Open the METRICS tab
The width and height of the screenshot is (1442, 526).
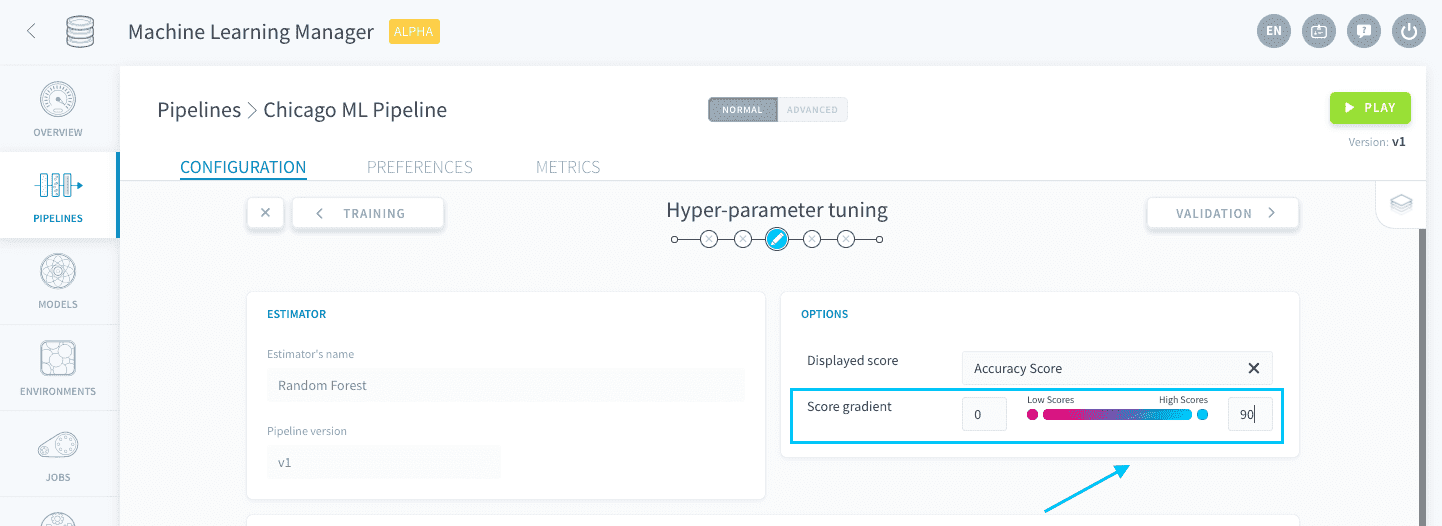(x=568, y=167)
